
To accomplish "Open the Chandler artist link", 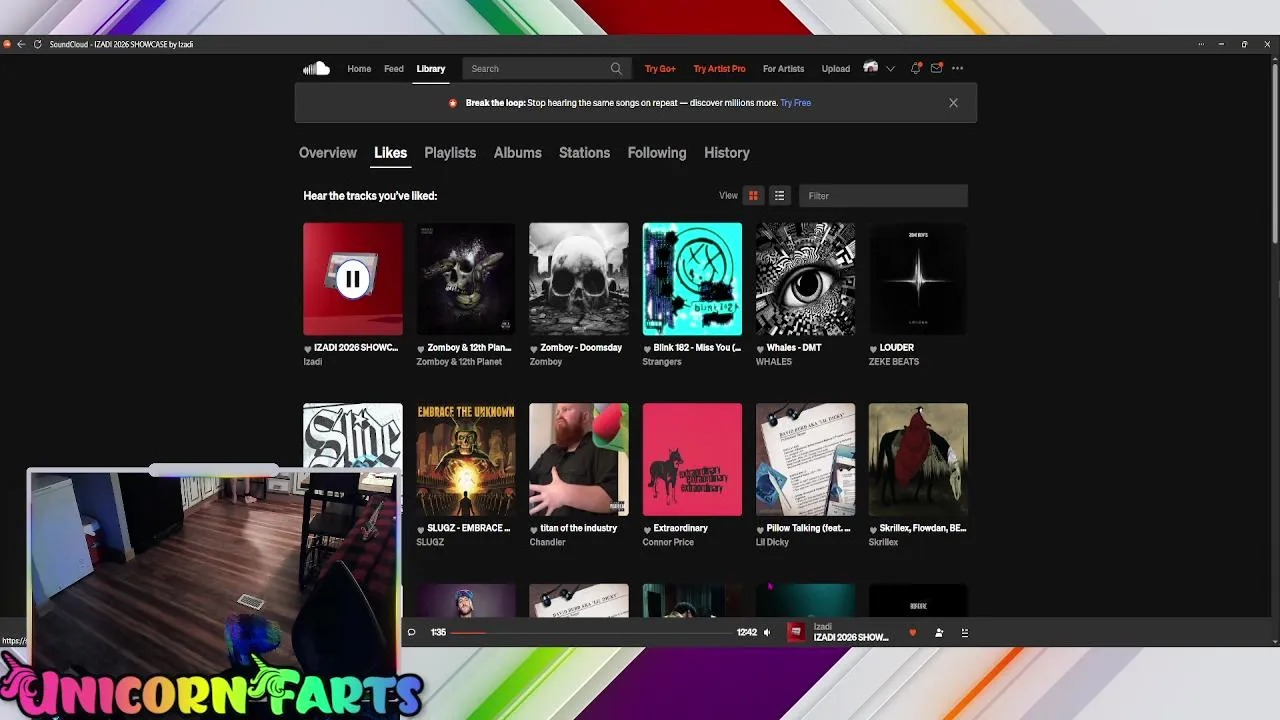I will tap(547, 542).
